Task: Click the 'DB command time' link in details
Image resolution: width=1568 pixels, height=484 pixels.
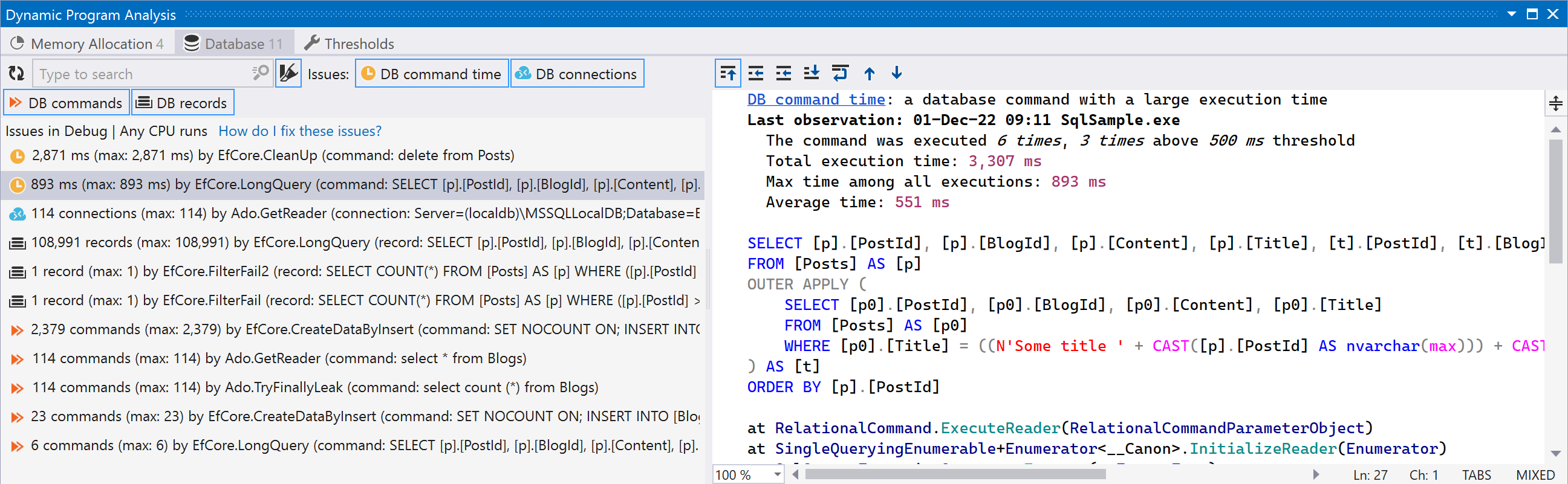Action: (x=816, y=100)
